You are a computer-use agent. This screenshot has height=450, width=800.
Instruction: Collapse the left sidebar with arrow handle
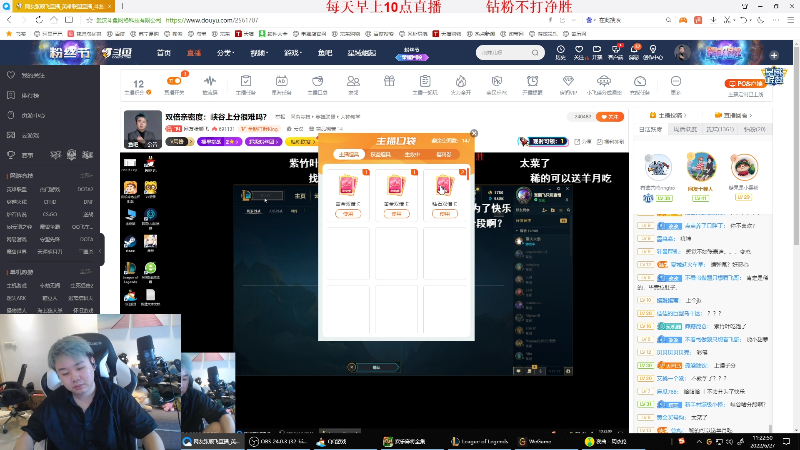click(x=101, y=251)
